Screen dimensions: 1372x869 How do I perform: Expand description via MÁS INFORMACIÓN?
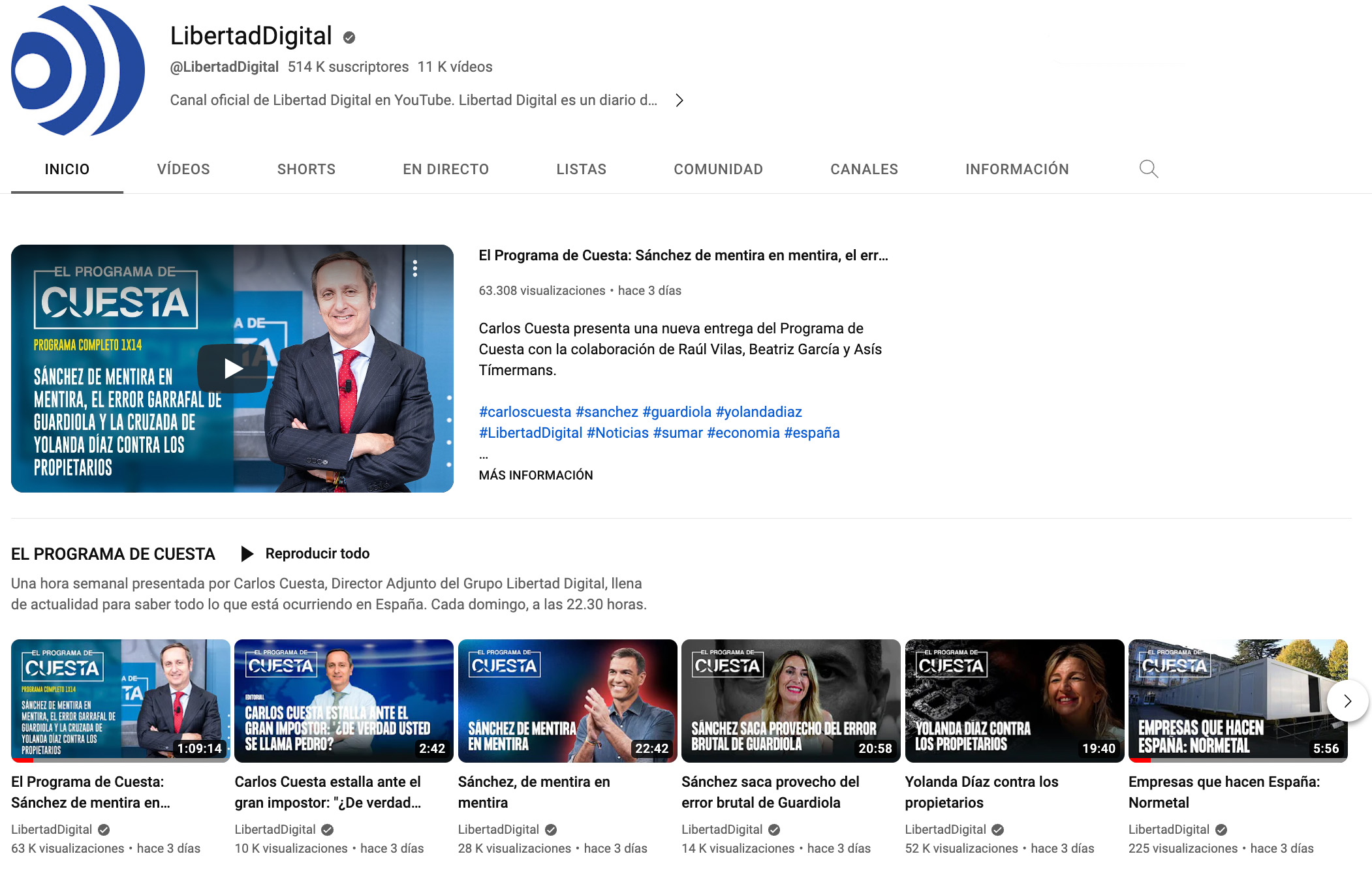[535, 475]
